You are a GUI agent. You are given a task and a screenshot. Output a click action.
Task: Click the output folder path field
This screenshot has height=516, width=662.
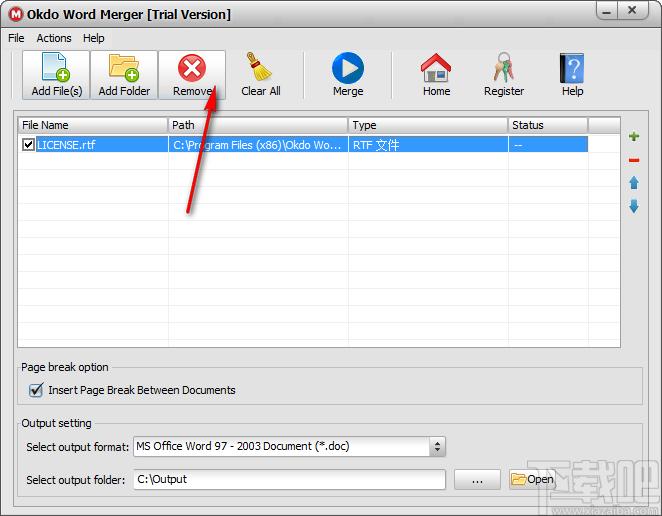tap(288, 479)
